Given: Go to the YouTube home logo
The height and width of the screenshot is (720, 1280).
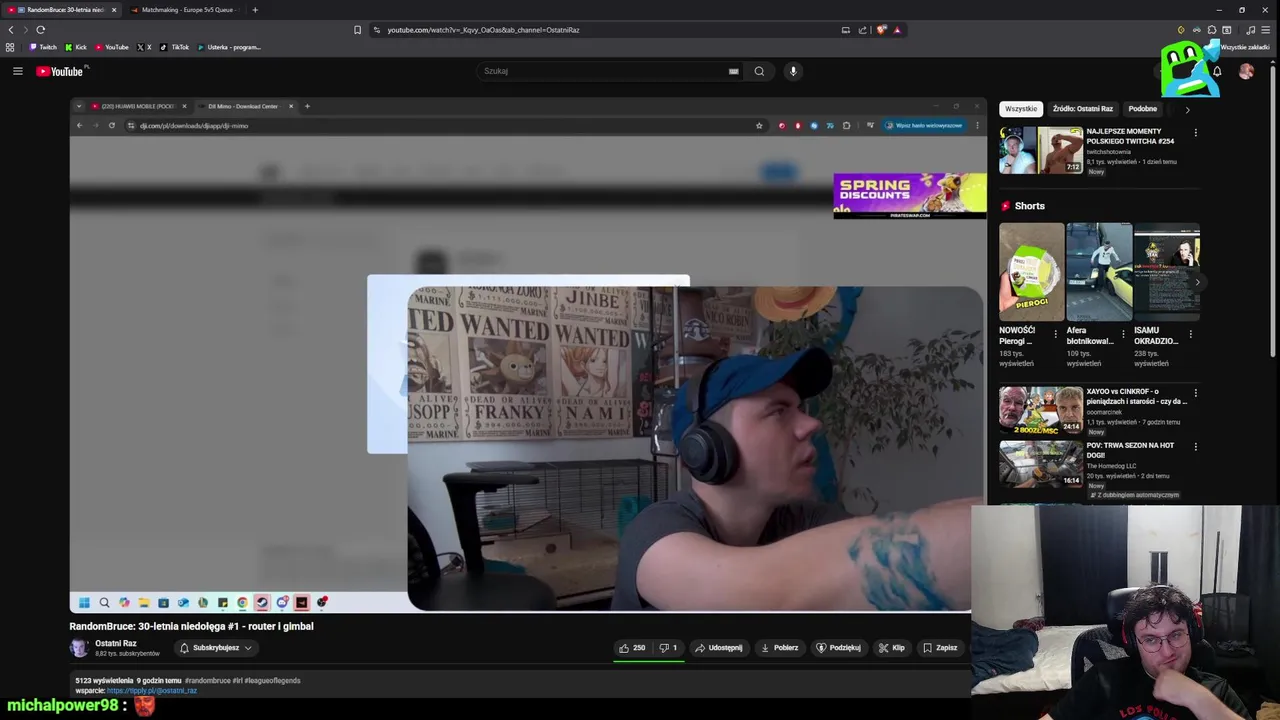Looking at the screenshot, I should tap(60, 71).
